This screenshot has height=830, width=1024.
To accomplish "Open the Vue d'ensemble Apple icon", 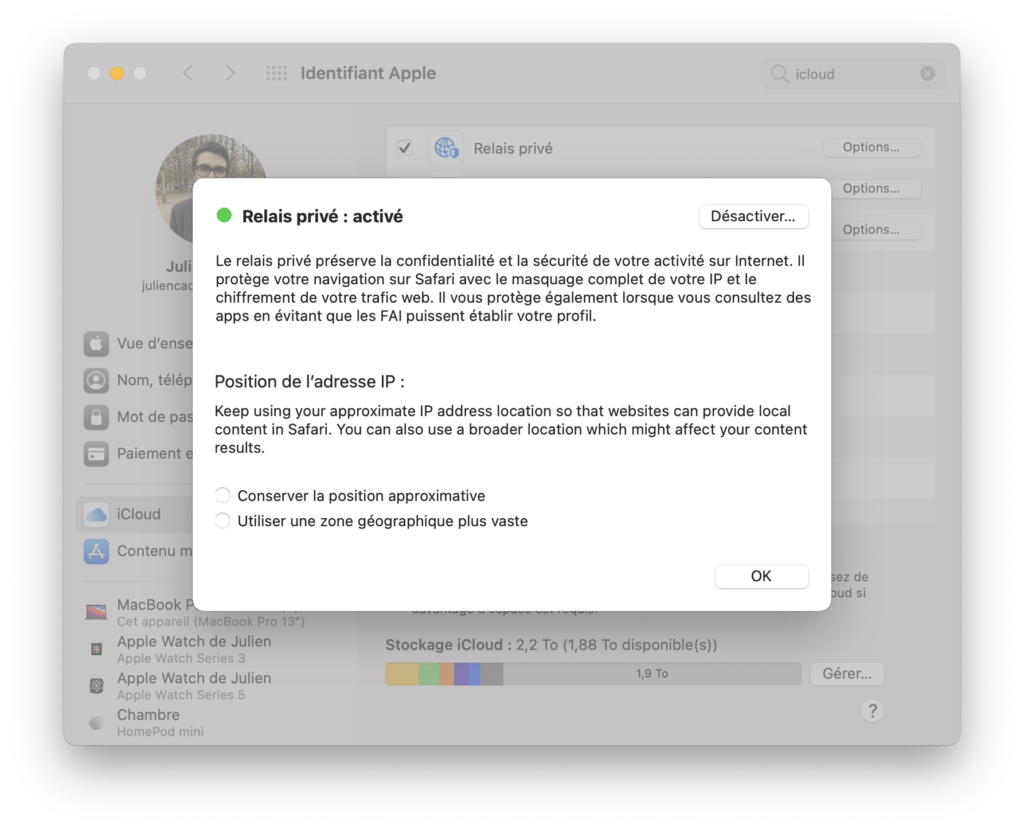I will (x=96, y=343).
